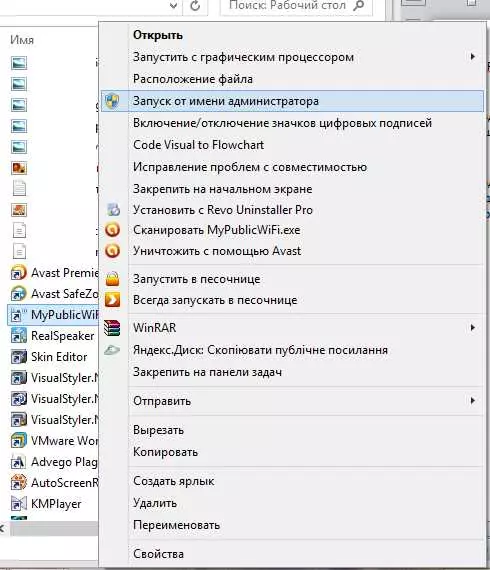The height and width of the screenshot is (570, 490).
Task: Select the KMPlayer shortcut icon
Action: pyautogui.click(x=19, y=503)
